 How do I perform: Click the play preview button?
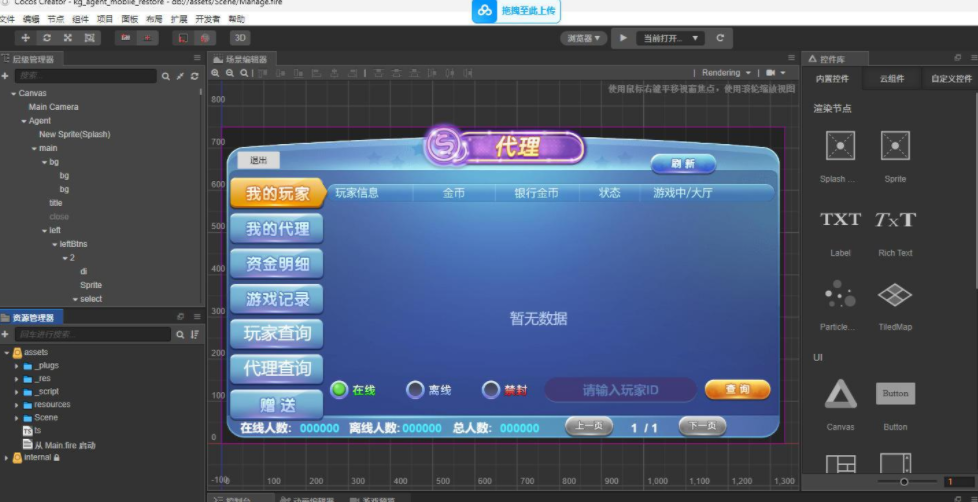tap(623, 38)
